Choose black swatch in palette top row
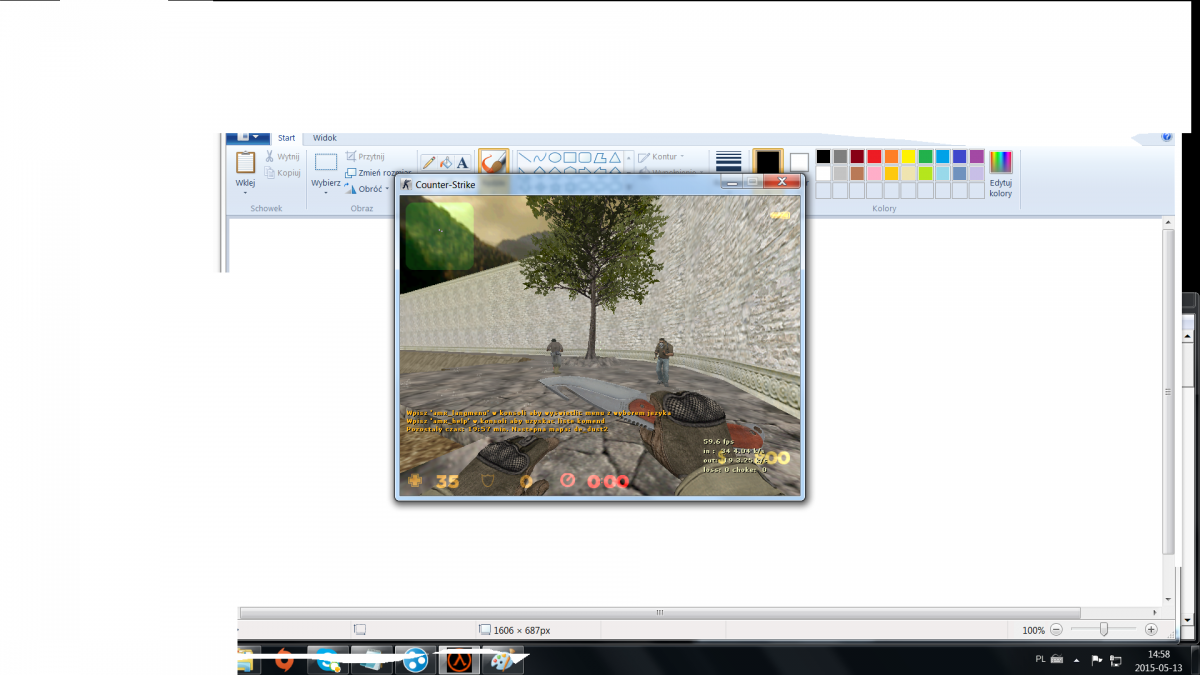The image size is (1200, 675). pos(823,156)
